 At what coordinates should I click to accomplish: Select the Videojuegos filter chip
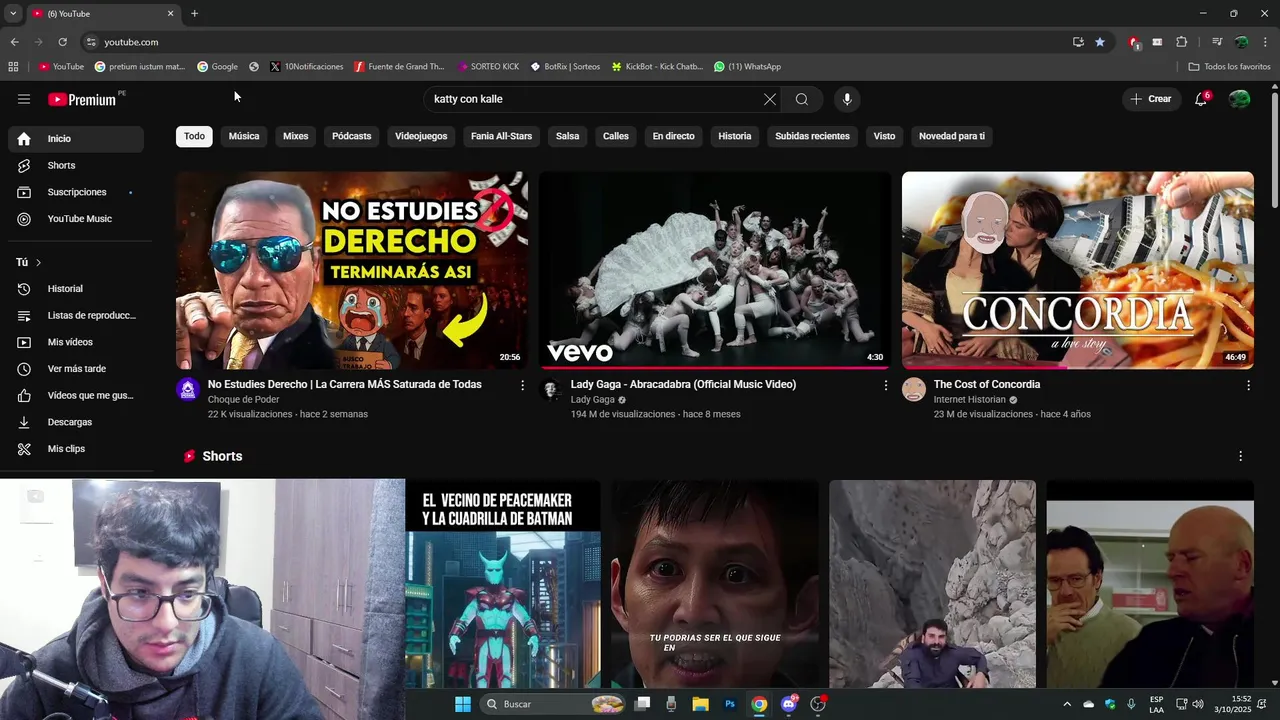pos(421,136)
